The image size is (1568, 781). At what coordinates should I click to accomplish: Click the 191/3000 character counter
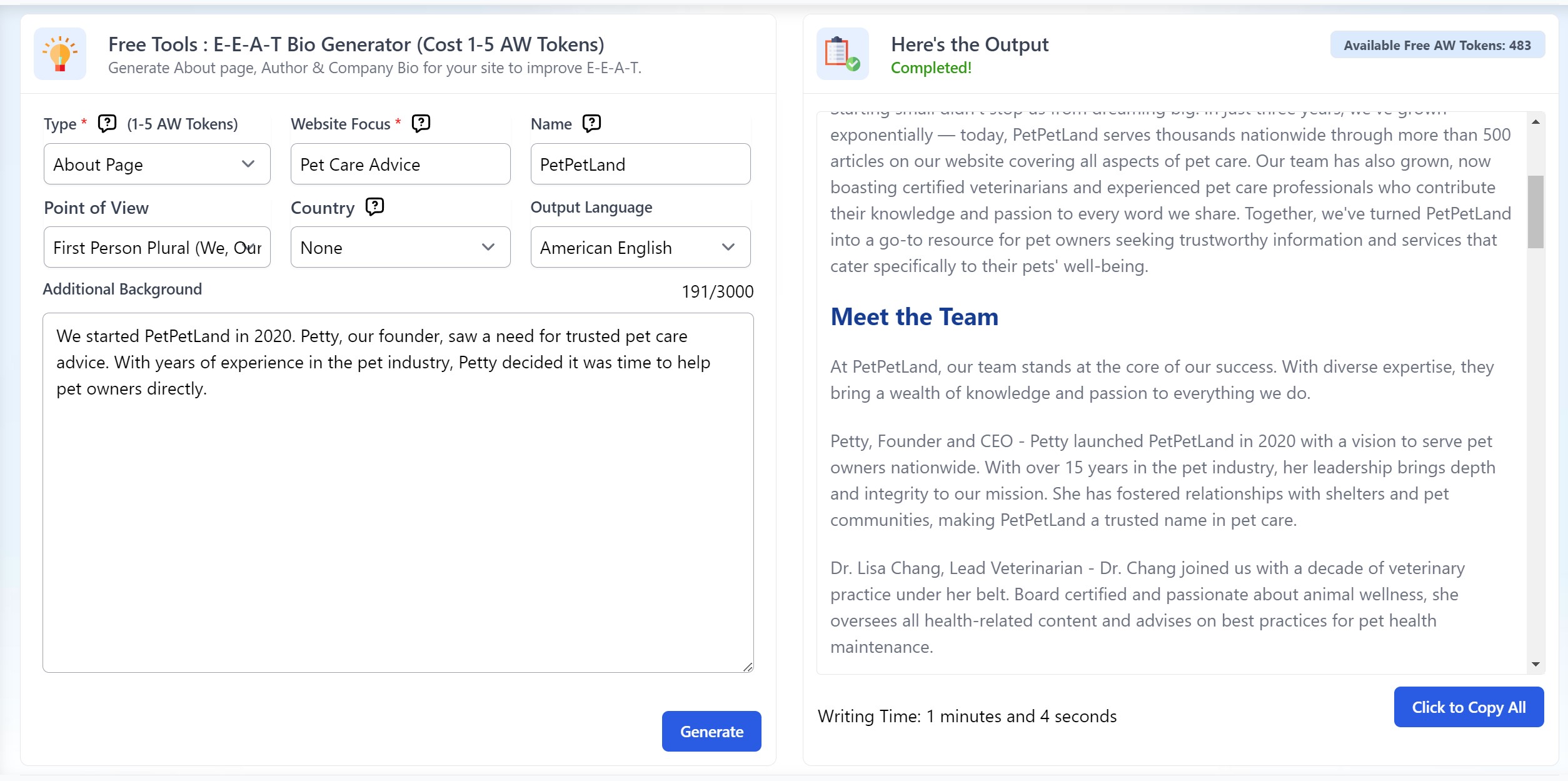point(717,291)
